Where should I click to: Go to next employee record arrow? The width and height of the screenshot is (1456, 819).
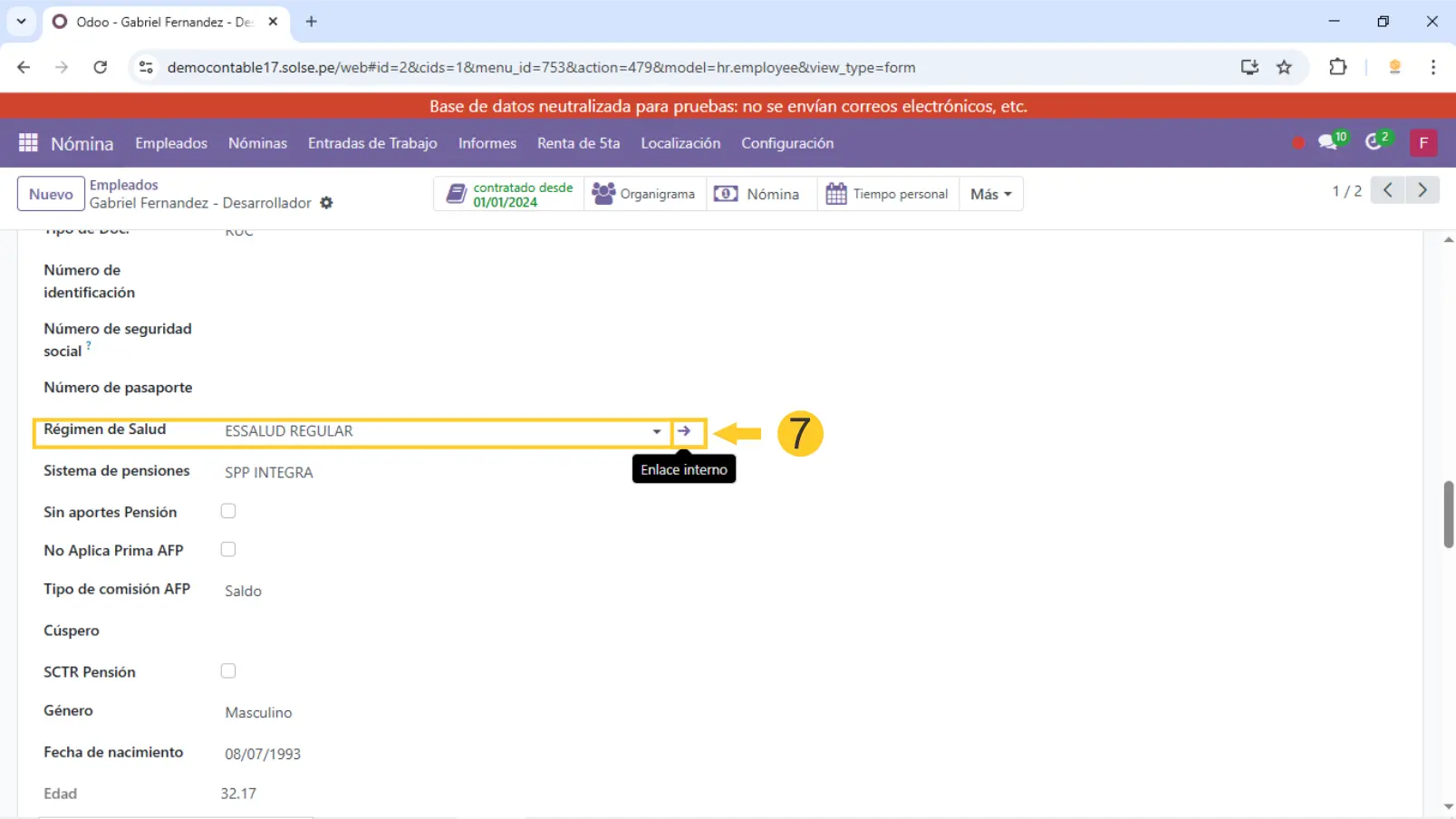click(1422, 190)
